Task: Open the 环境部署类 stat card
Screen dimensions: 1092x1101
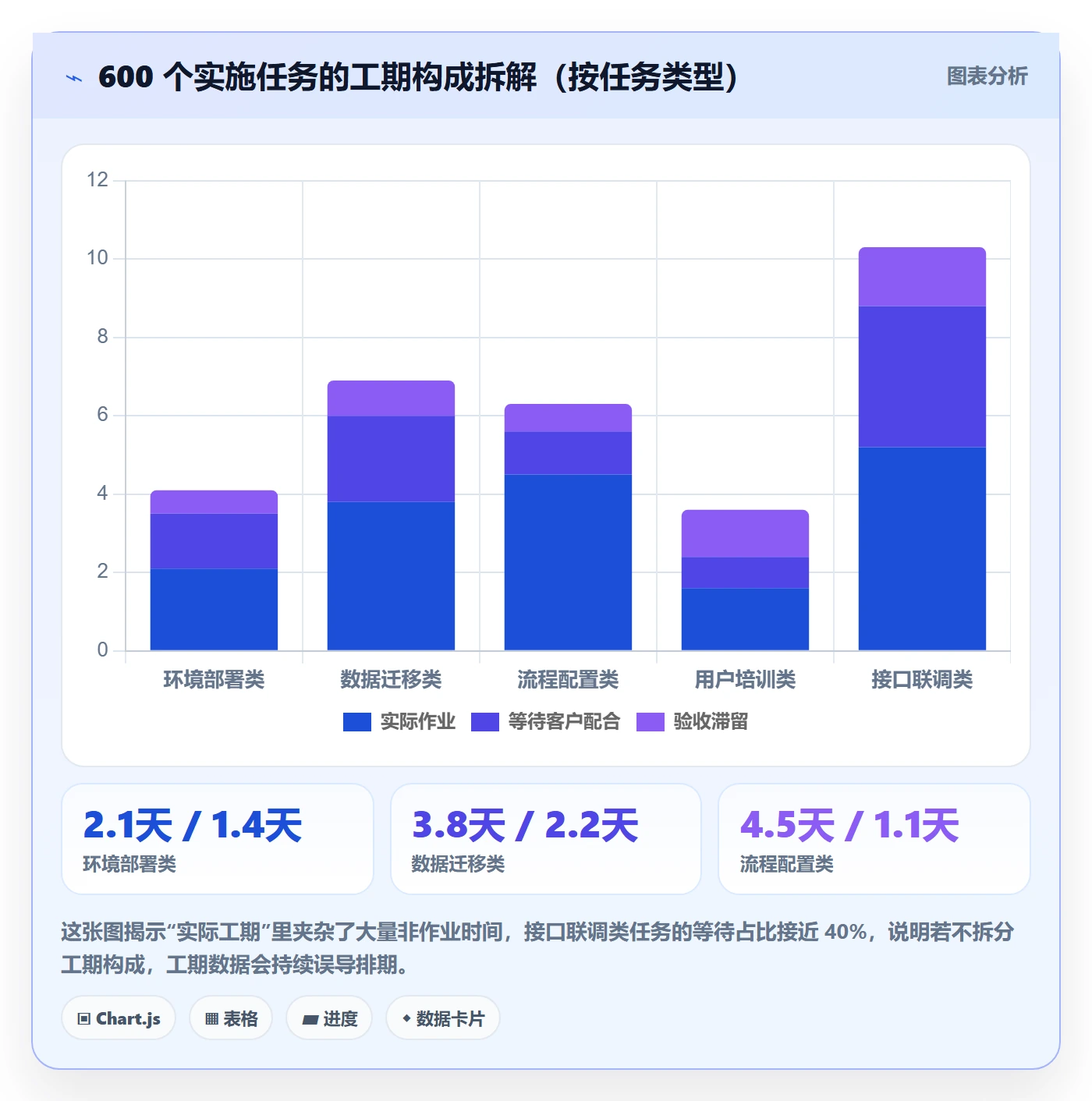Action: point(218,839)
